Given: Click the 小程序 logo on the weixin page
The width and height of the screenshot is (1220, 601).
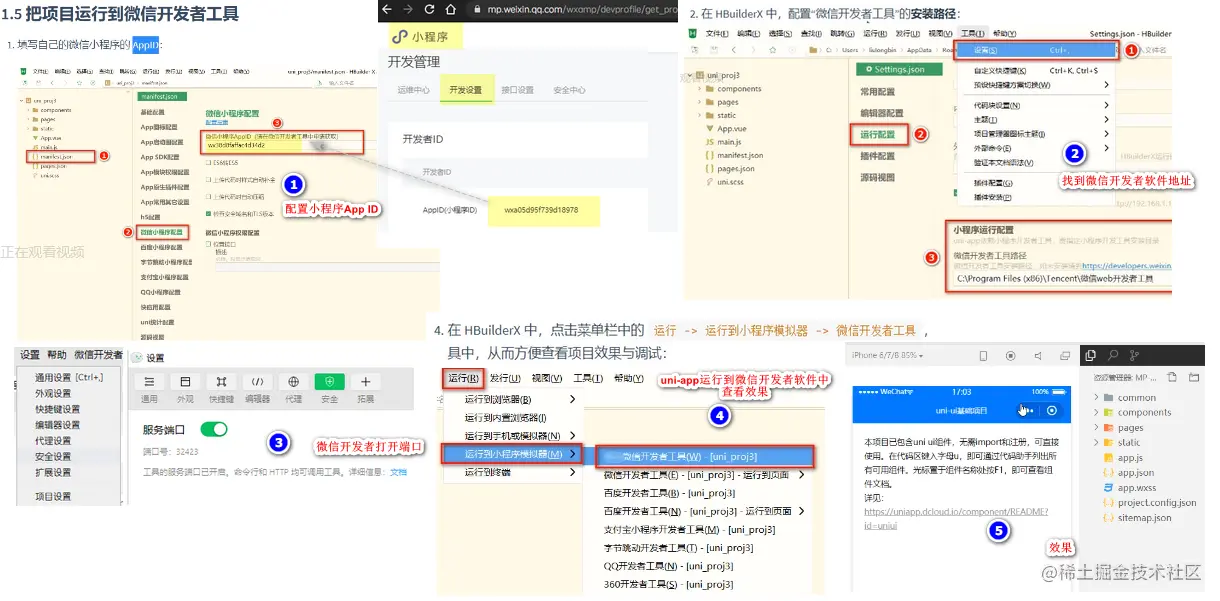Looking at the screenshot, I should pos(399,37).
